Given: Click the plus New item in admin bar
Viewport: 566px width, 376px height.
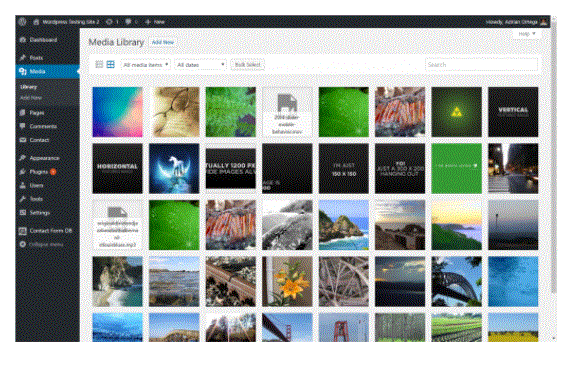Looking at the screenshot, I should coord(155,22).
